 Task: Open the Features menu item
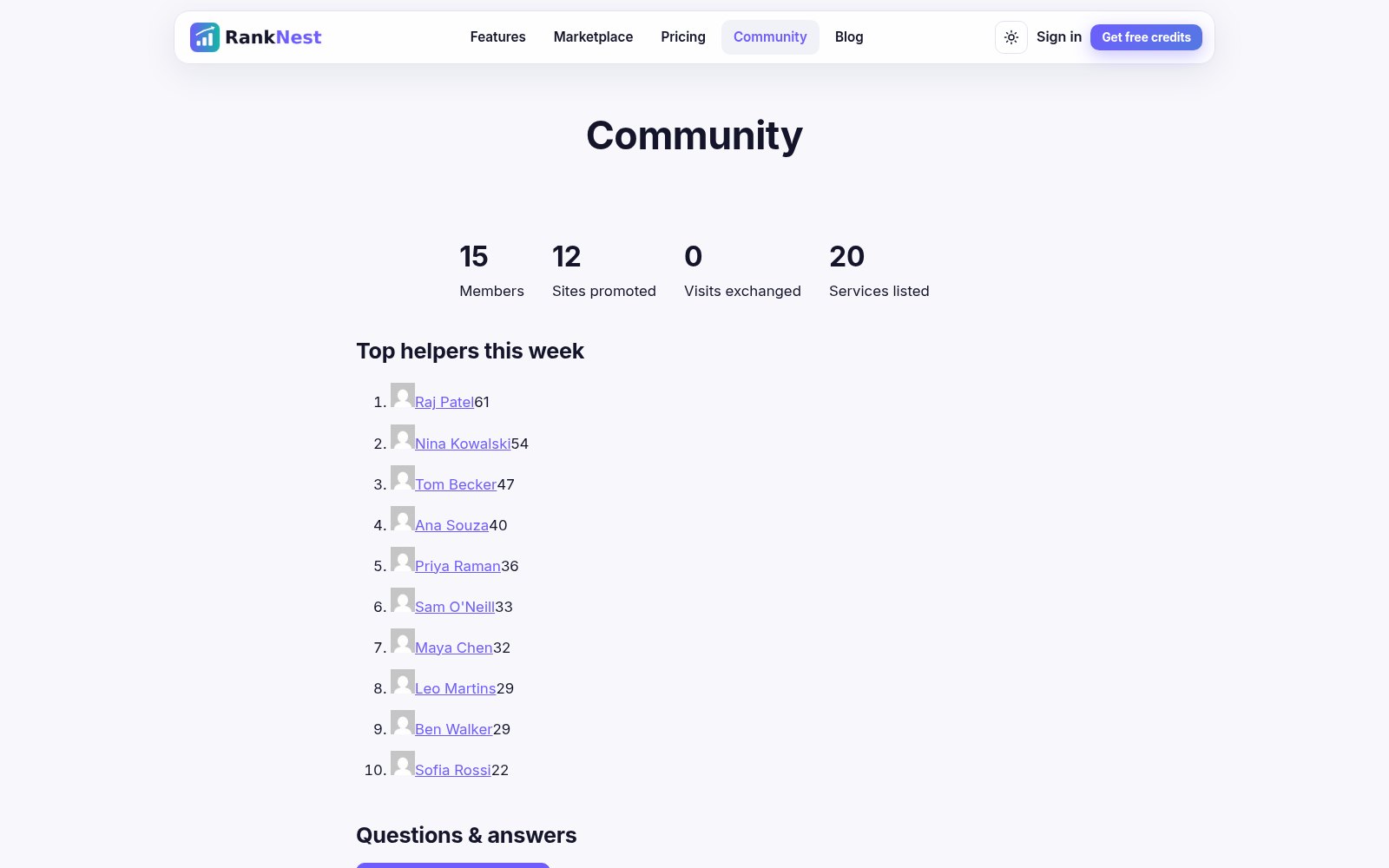[497, 37]
